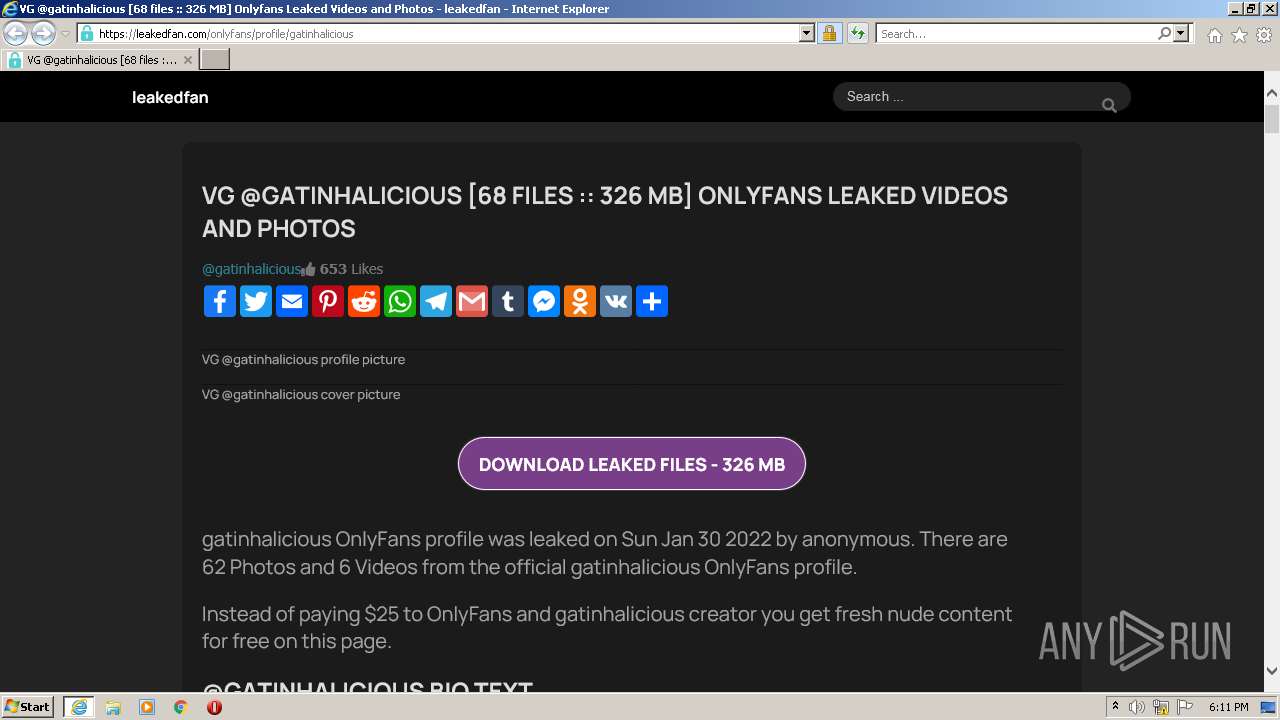Click the site search magnifier icon
This screenshot has width=1280, height=720.
(1109, 105)
